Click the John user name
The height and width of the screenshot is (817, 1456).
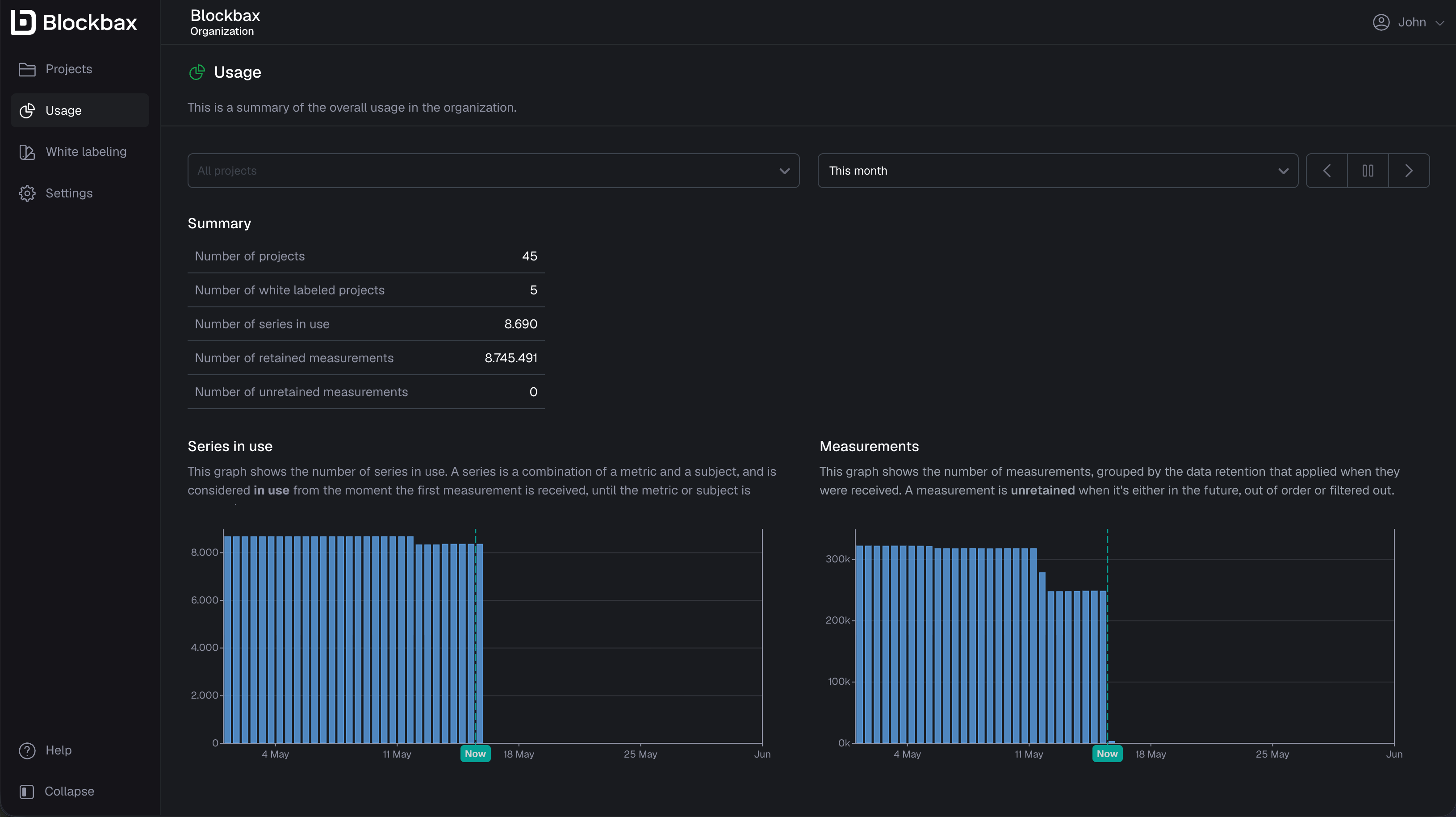click(x=1412, y=22)
